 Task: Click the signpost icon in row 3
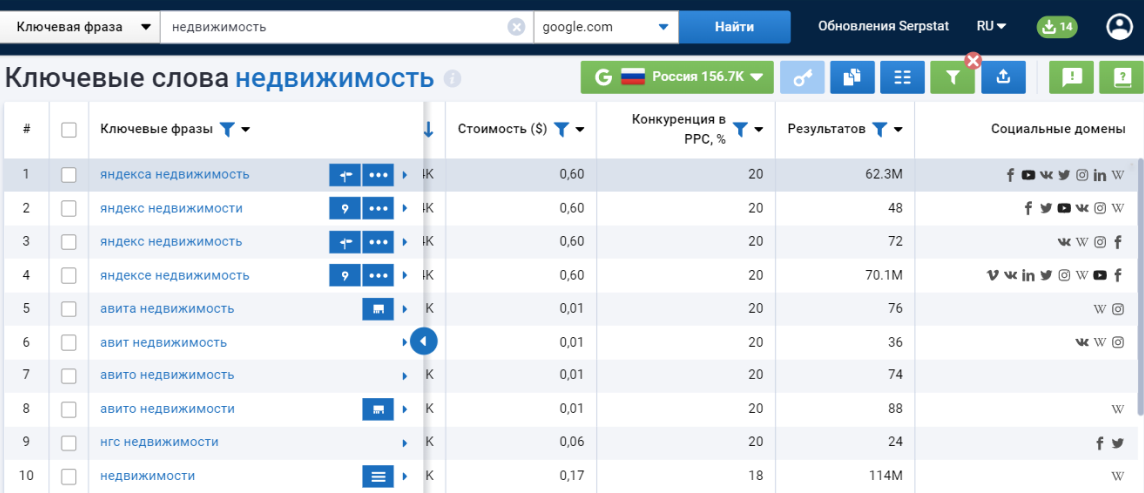pyautogui.click(x=345, y=242)
